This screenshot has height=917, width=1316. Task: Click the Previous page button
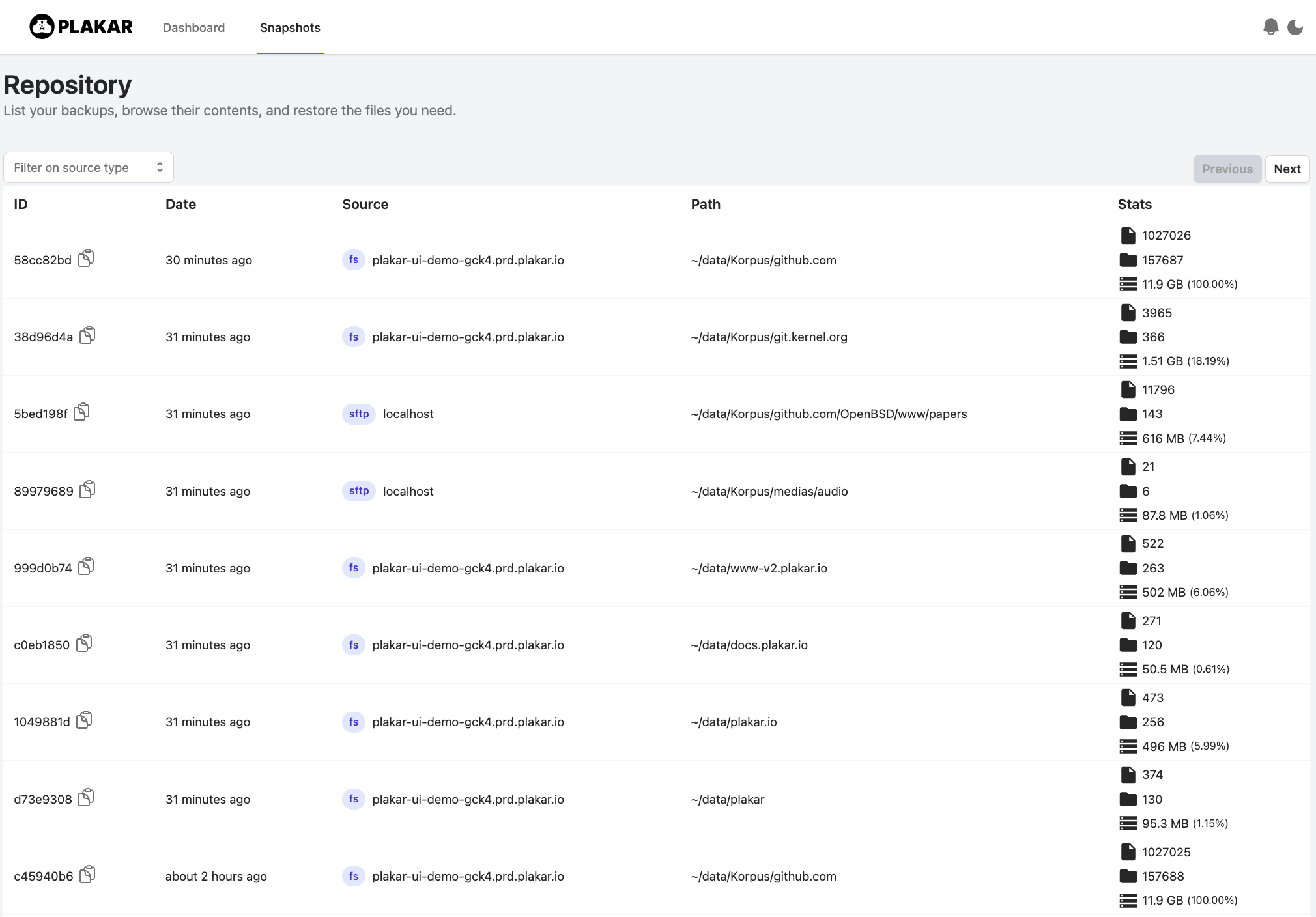pos(1227,169)
